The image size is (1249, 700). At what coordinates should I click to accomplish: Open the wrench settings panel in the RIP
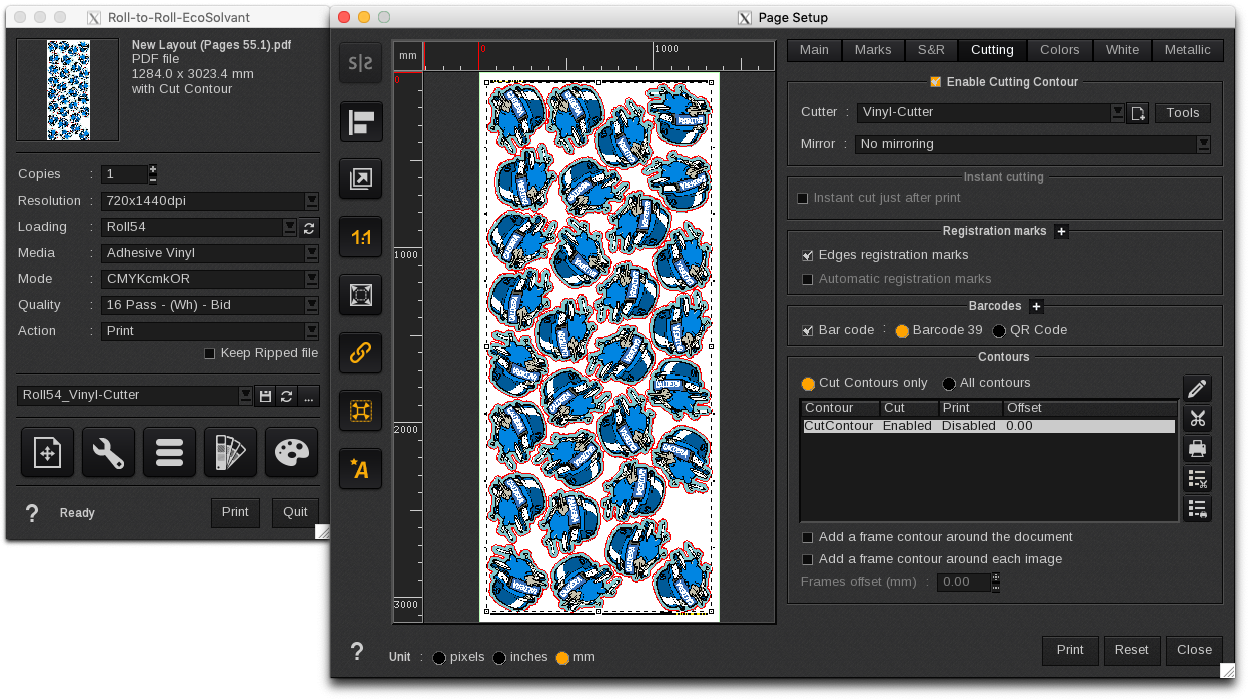106,452
